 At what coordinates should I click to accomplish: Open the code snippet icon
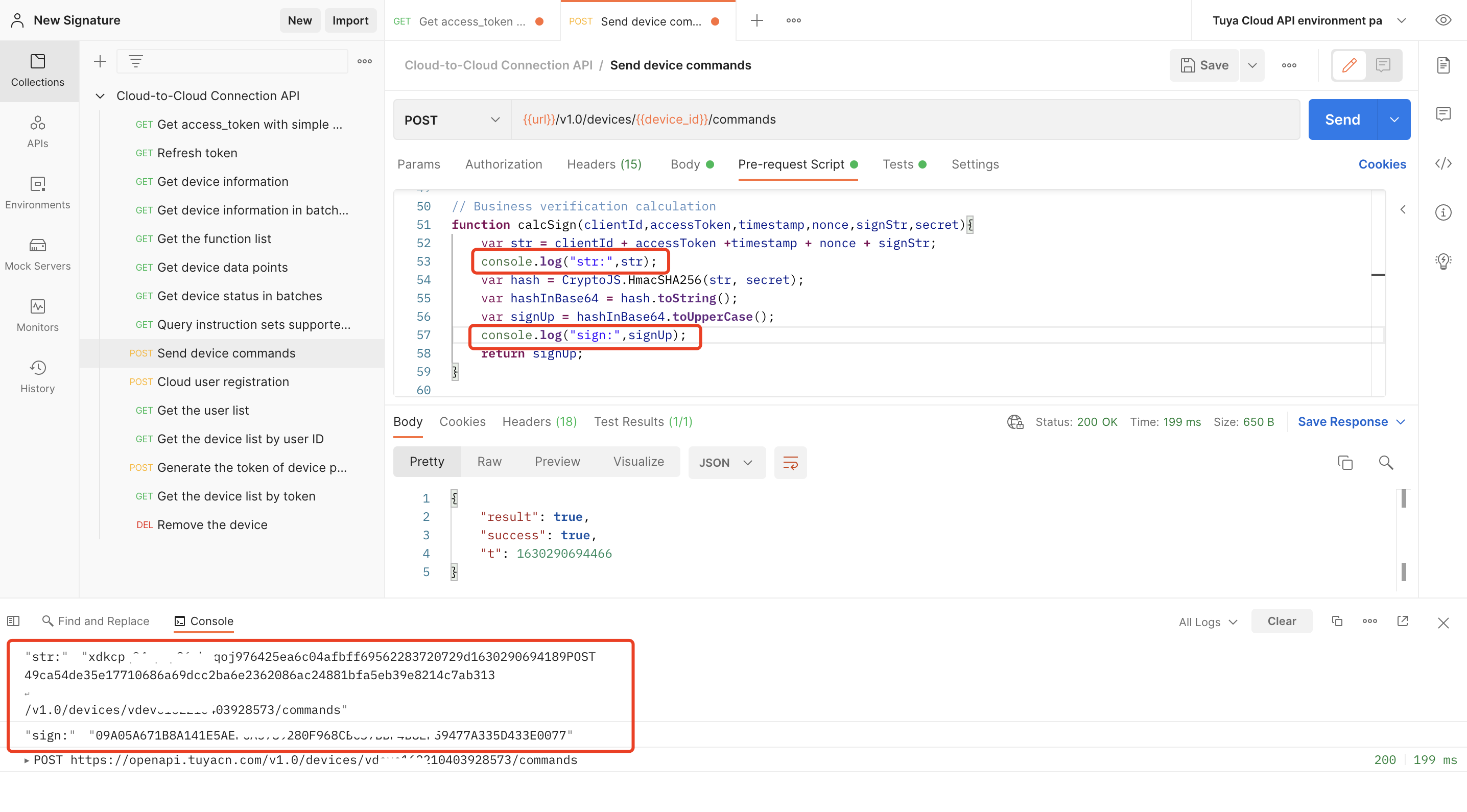coord(1442,164)
